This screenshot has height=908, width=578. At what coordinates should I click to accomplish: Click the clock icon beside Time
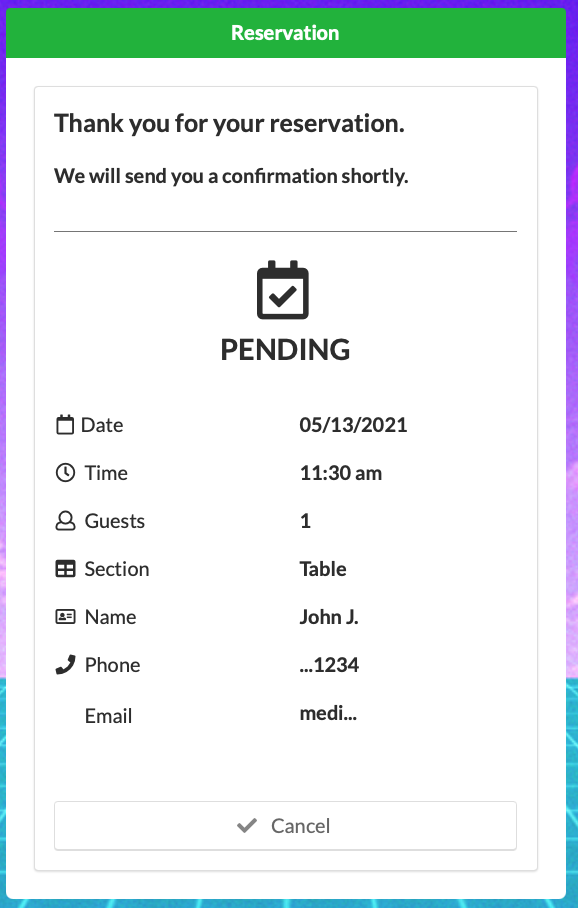[x=65, y=473]
